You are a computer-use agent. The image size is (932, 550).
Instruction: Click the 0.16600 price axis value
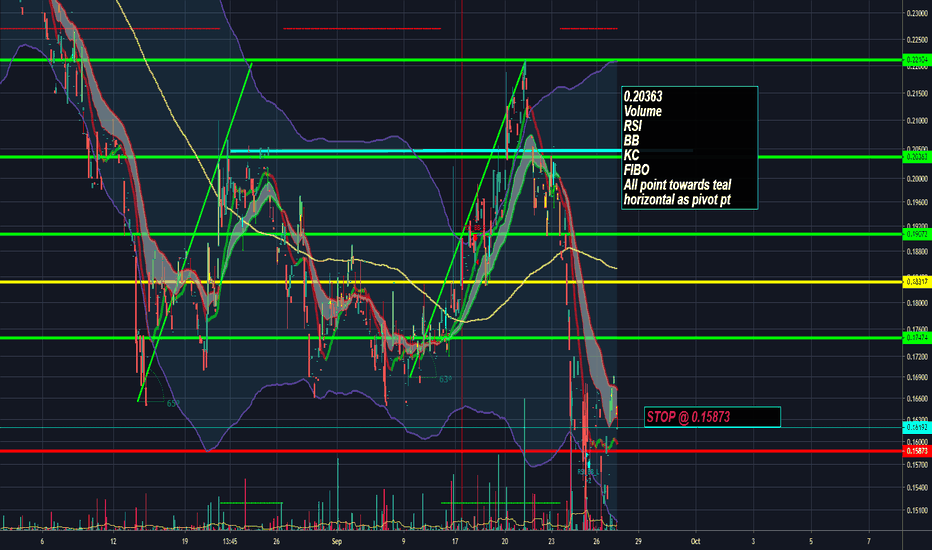tap(917, 398)
